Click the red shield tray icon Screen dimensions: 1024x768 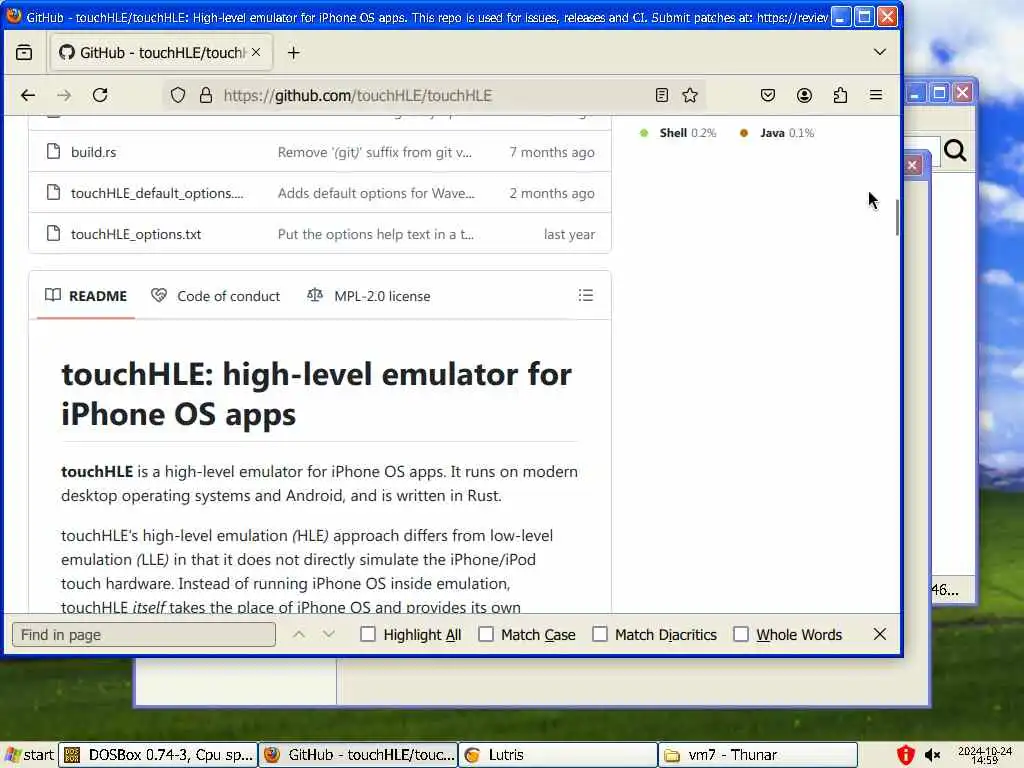(905, 755)
